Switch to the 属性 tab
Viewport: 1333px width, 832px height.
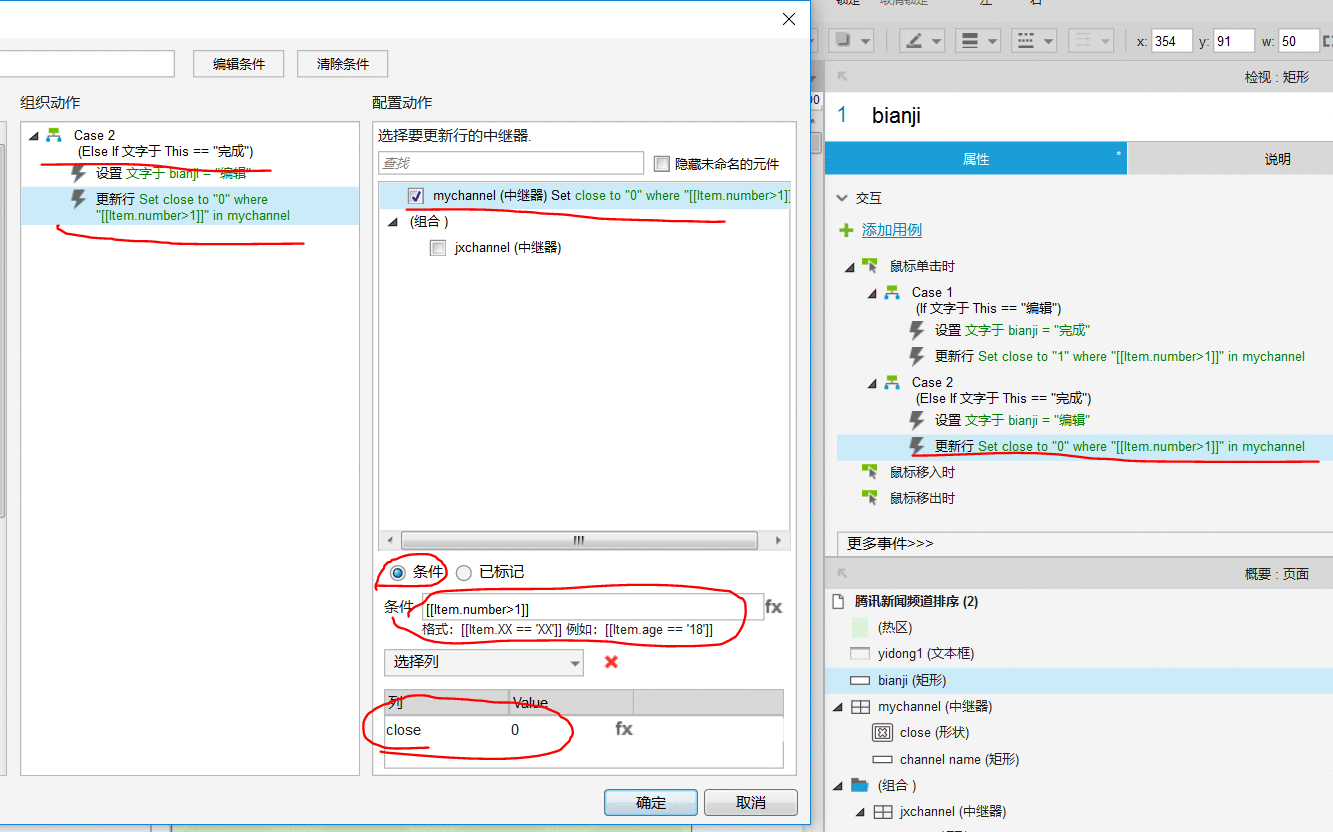pos(975,159)
